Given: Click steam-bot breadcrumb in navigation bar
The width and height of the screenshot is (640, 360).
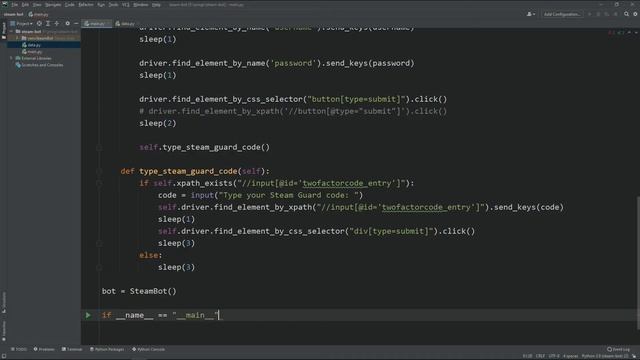Looking at the screenshot, I should pos(13,14).
